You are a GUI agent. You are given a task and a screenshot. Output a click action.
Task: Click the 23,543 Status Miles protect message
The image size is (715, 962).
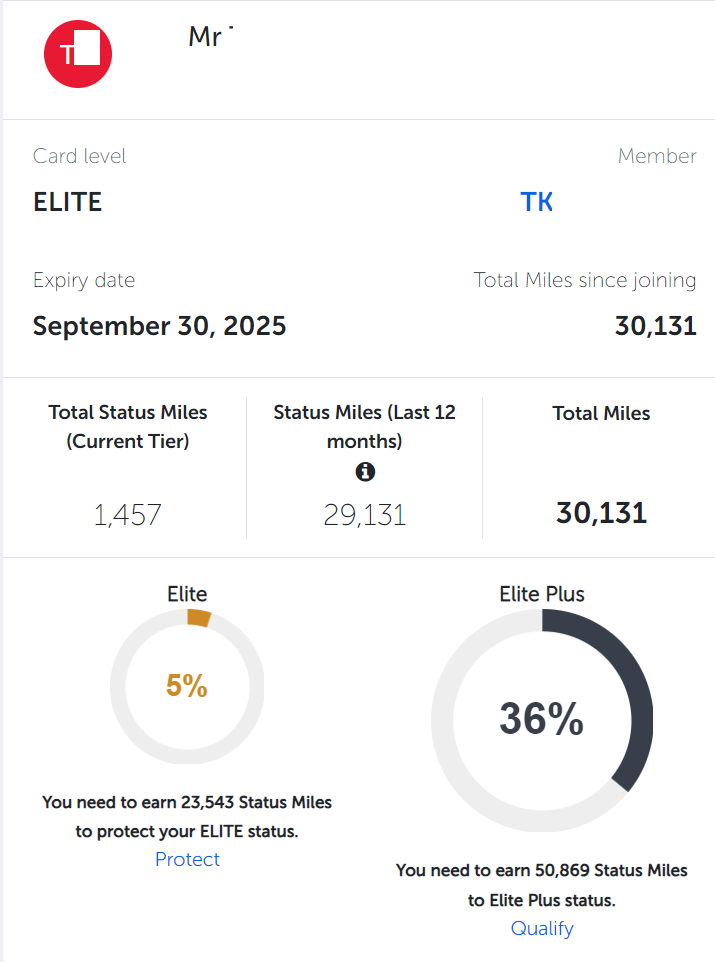(187, 817)
